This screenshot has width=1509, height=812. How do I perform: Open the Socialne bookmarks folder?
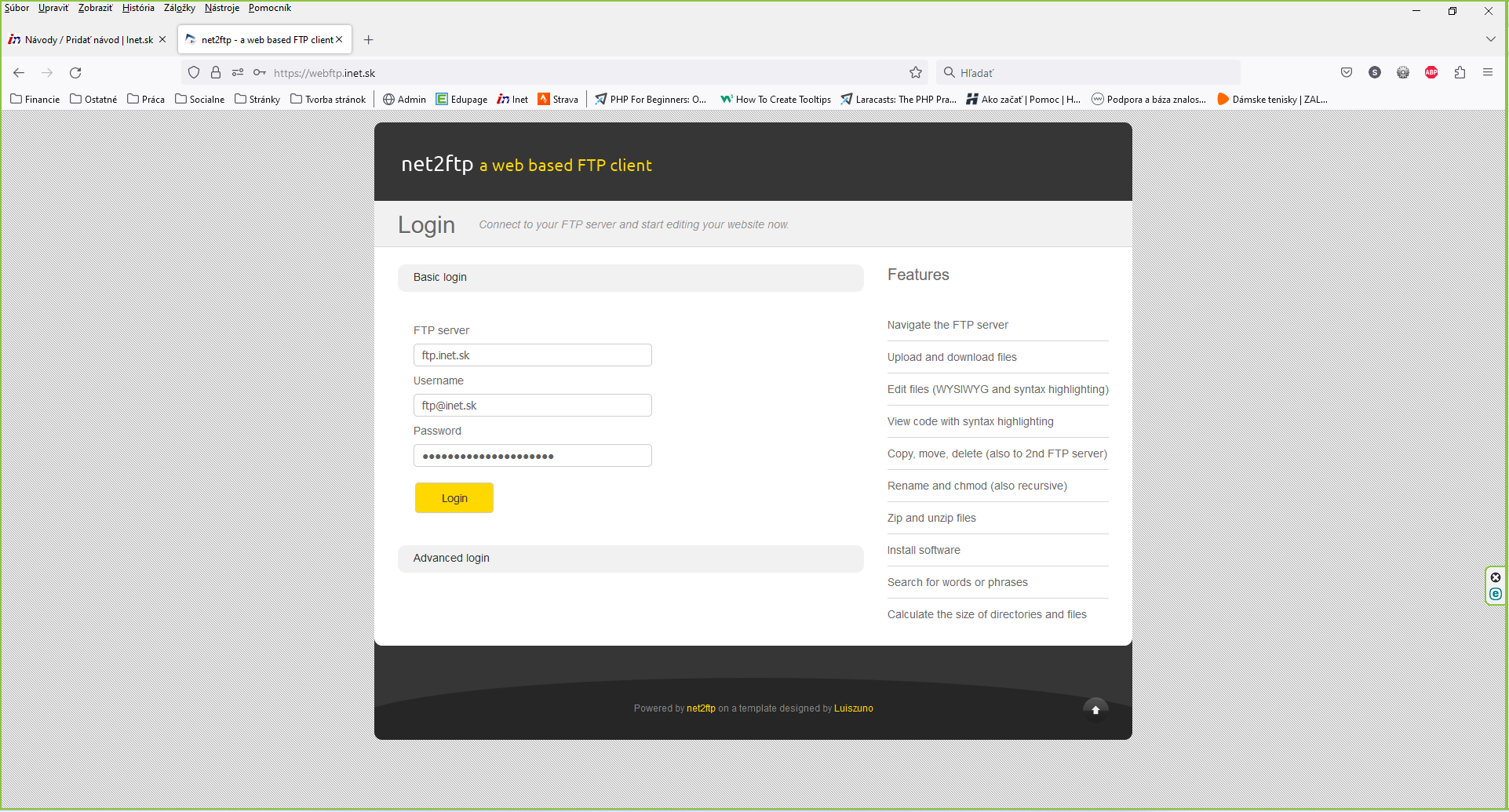199,100
